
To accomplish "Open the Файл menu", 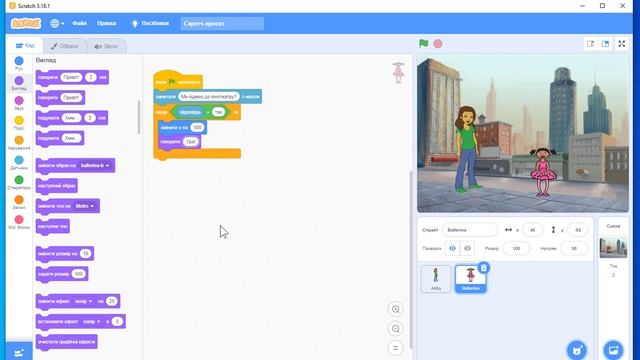I will (80, 23).
